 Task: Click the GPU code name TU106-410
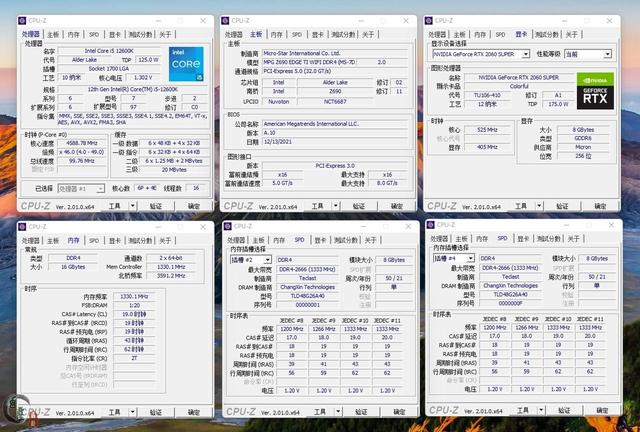[x=487, y=95]
